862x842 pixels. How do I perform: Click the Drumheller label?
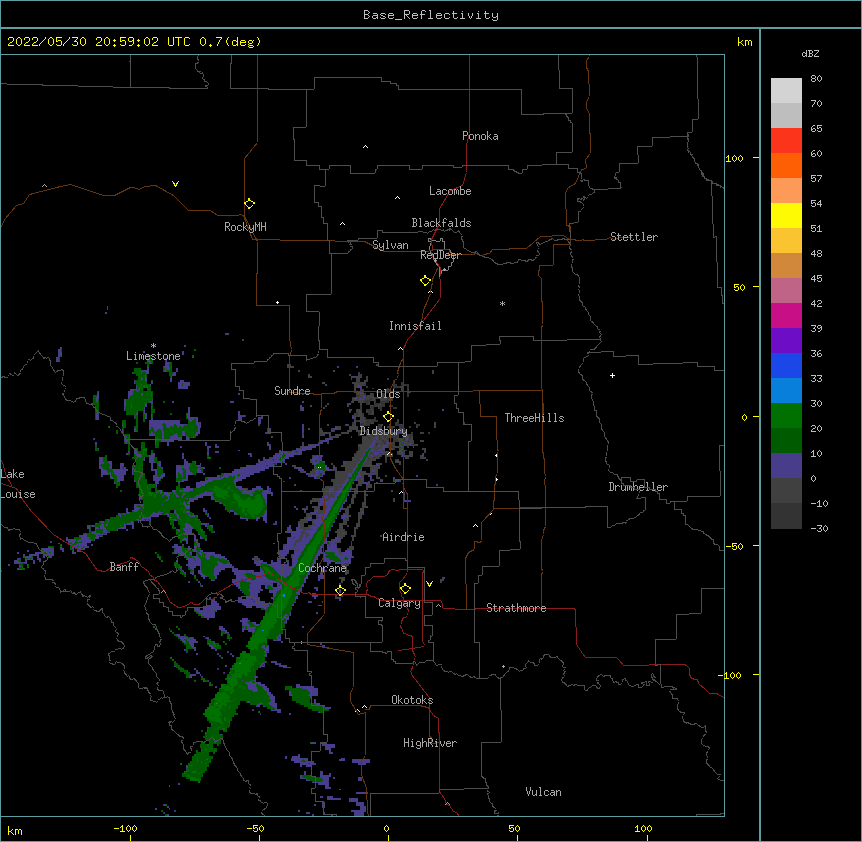click(x=638, y=487)
